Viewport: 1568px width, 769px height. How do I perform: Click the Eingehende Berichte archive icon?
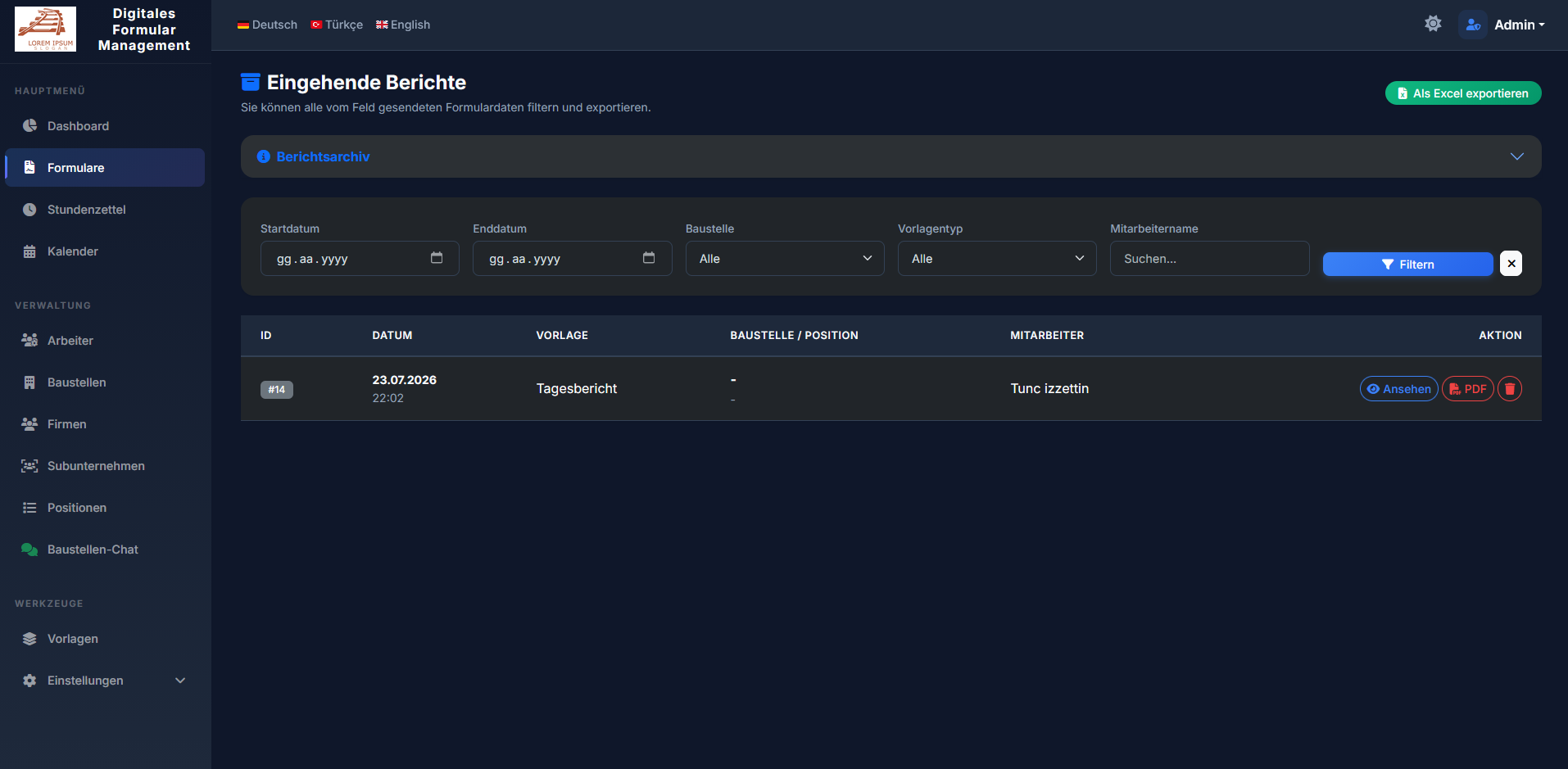[x=251, y=82]
